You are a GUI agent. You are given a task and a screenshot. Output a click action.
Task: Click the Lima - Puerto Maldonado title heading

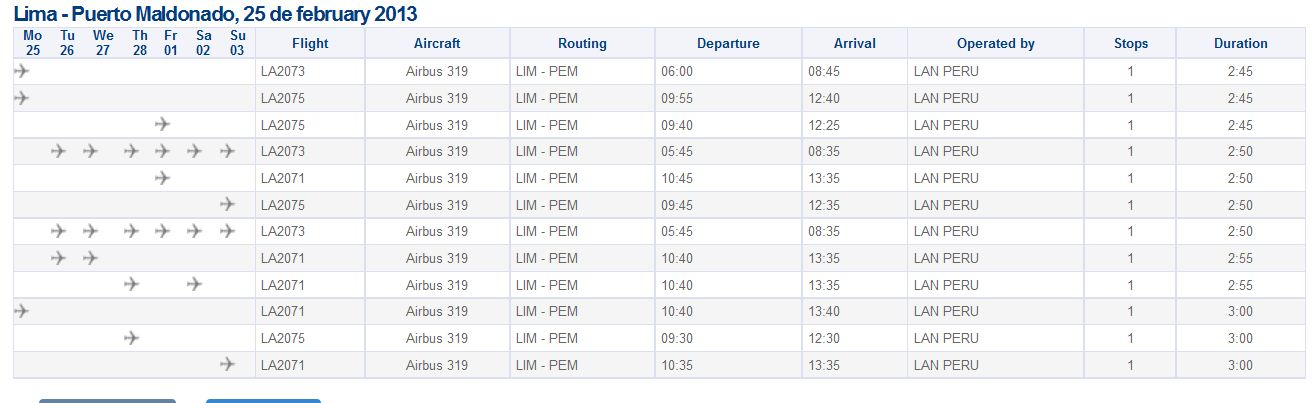coord(215,14)
